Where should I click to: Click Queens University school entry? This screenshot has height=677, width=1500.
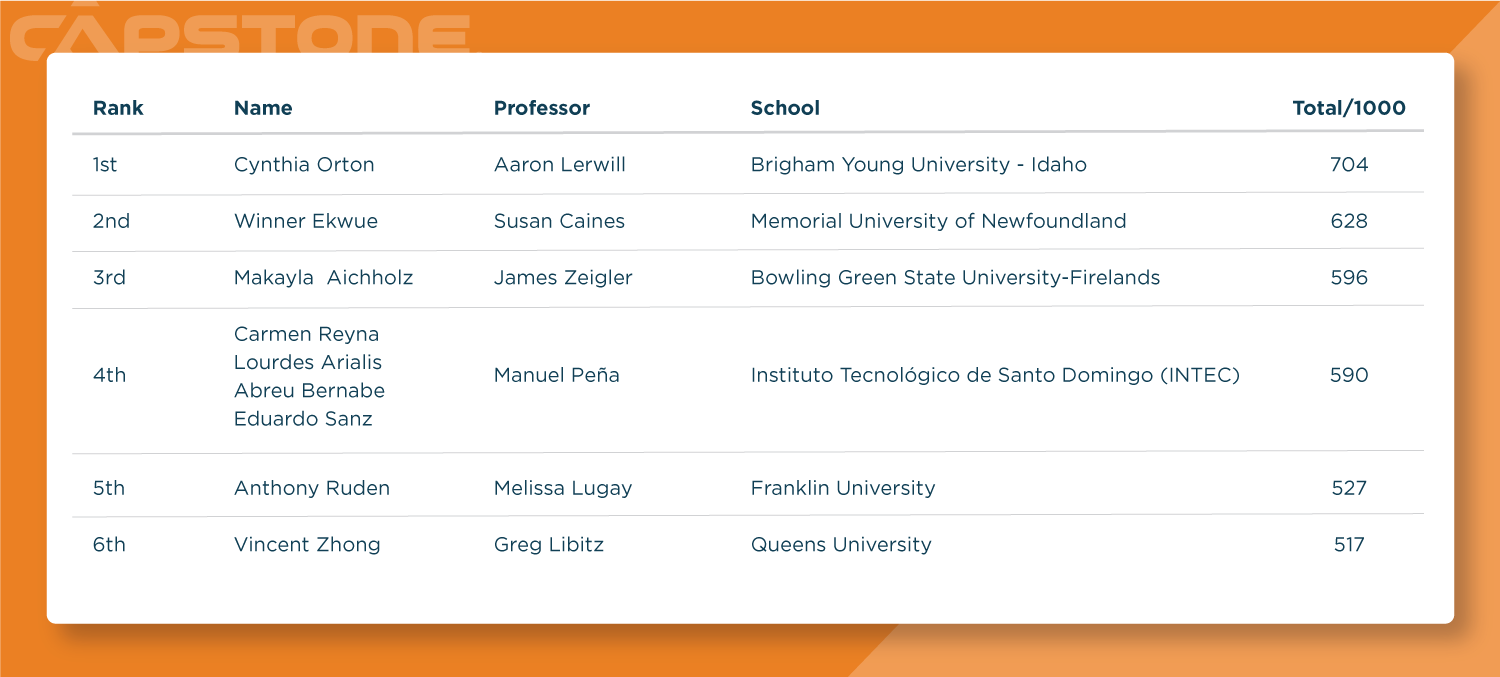841,545
